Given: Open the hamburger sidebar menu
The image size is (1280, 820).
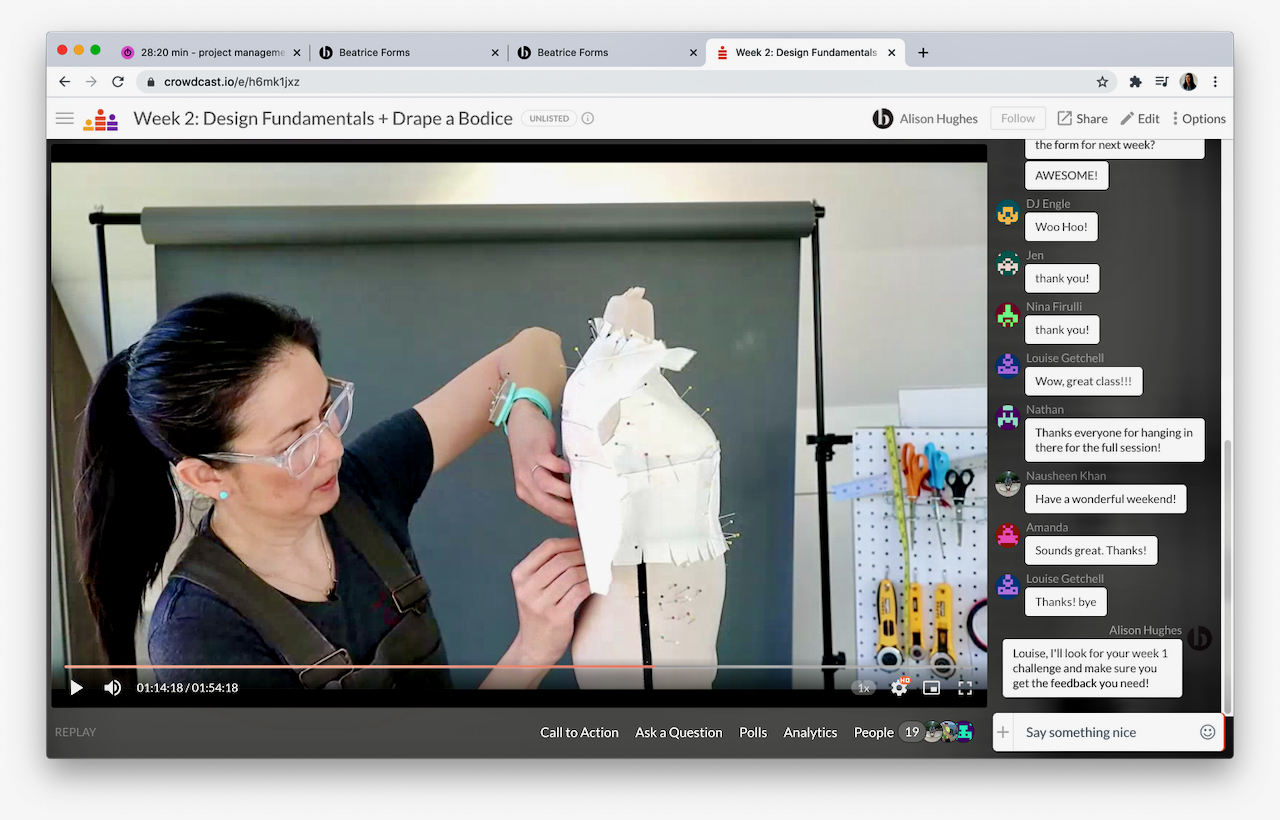Looking at the screenshot, I should pyautogui.click(x=65, y=118).
